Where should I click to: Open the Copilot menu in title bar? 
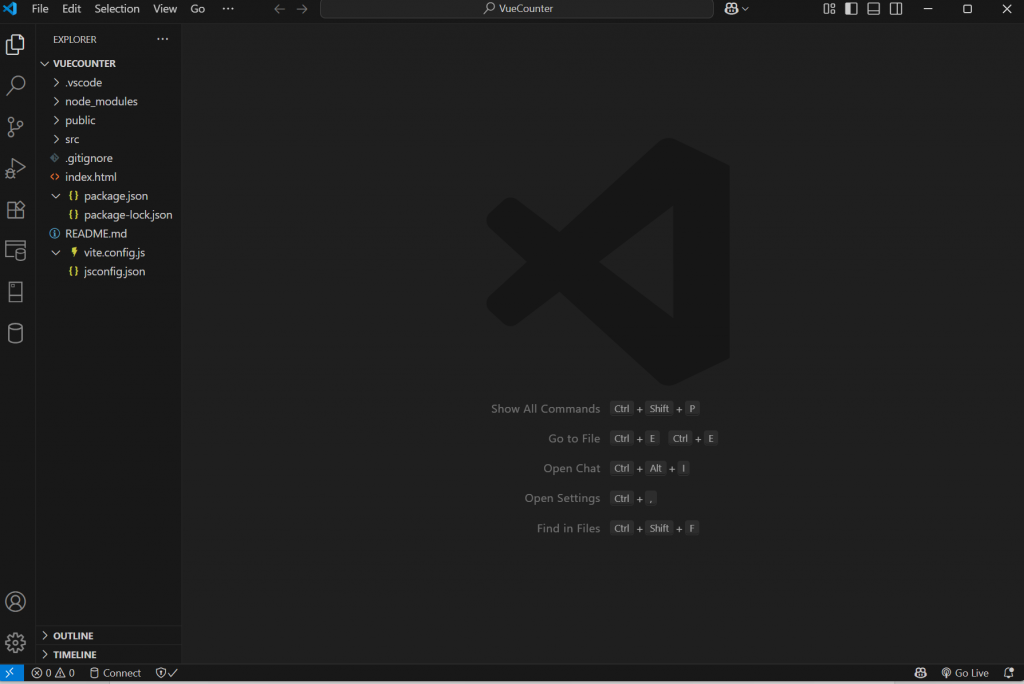tap(736, 8)
